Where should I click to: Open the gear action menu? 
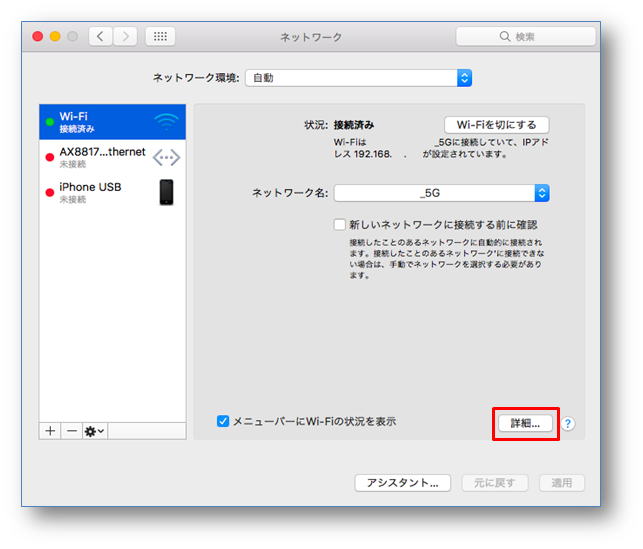pyautogui.click(x=95, y=431)
